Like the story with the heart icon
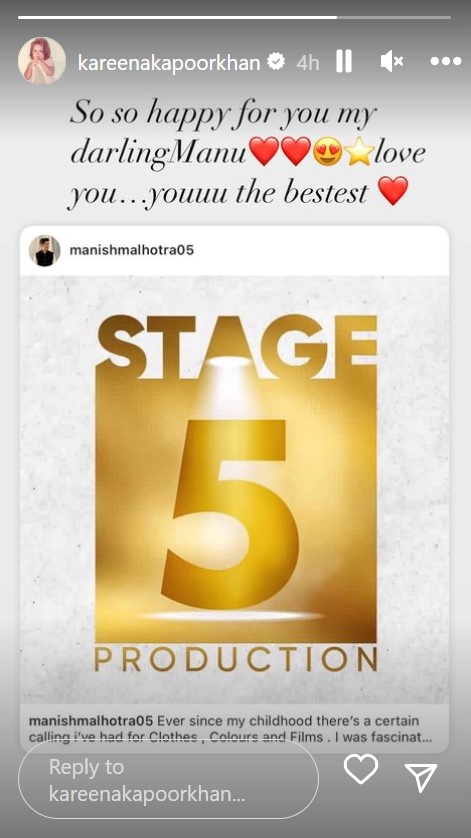Screen dimensions: 471x838 pos(361,769)
